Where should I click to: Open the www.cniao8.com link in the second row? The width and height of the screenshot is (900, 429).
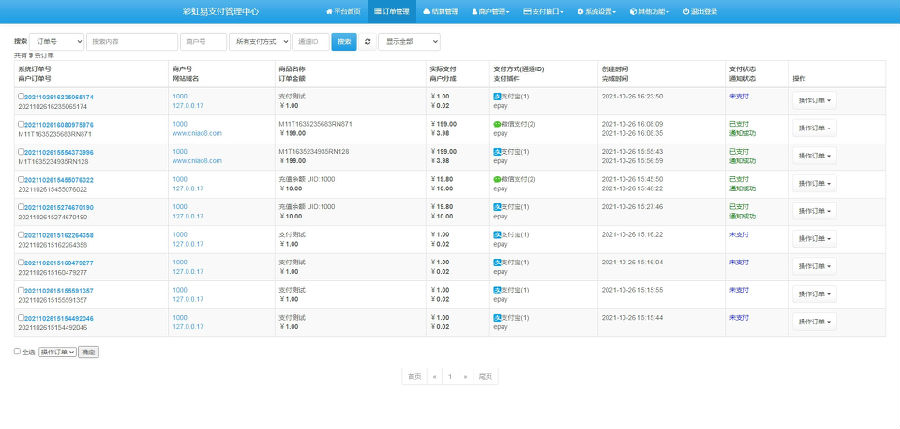point(197,133)
